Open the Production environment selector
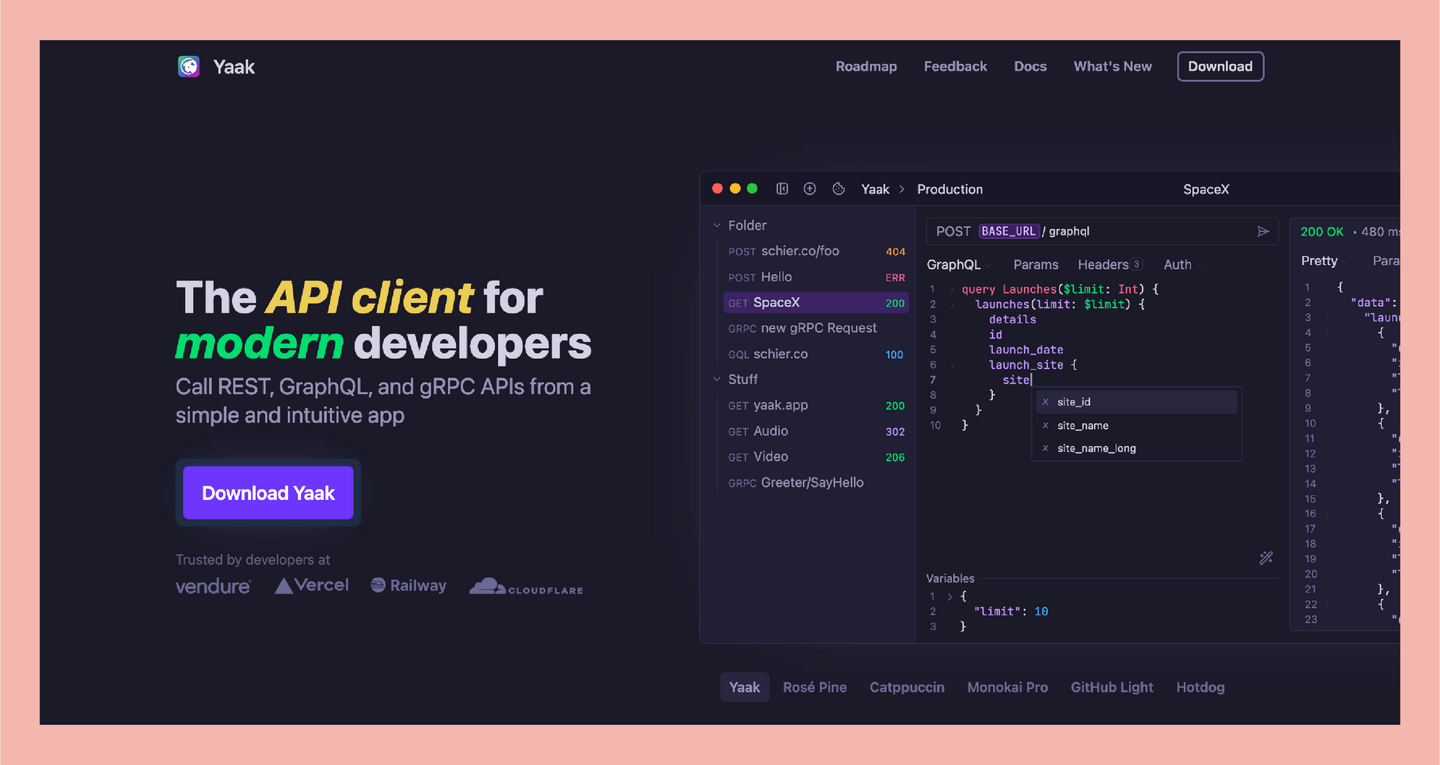The height and width of the screenshot is (765, 1440). (950, 189)
